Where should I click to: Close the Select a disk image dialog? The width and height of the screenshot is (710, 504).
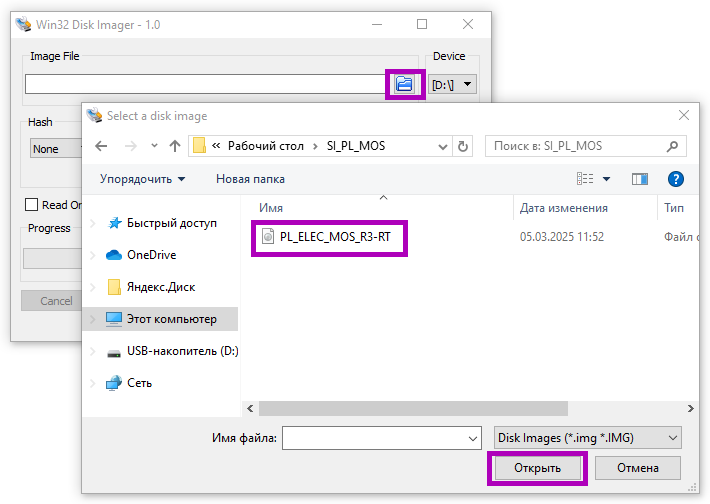(x=684, y=115)
